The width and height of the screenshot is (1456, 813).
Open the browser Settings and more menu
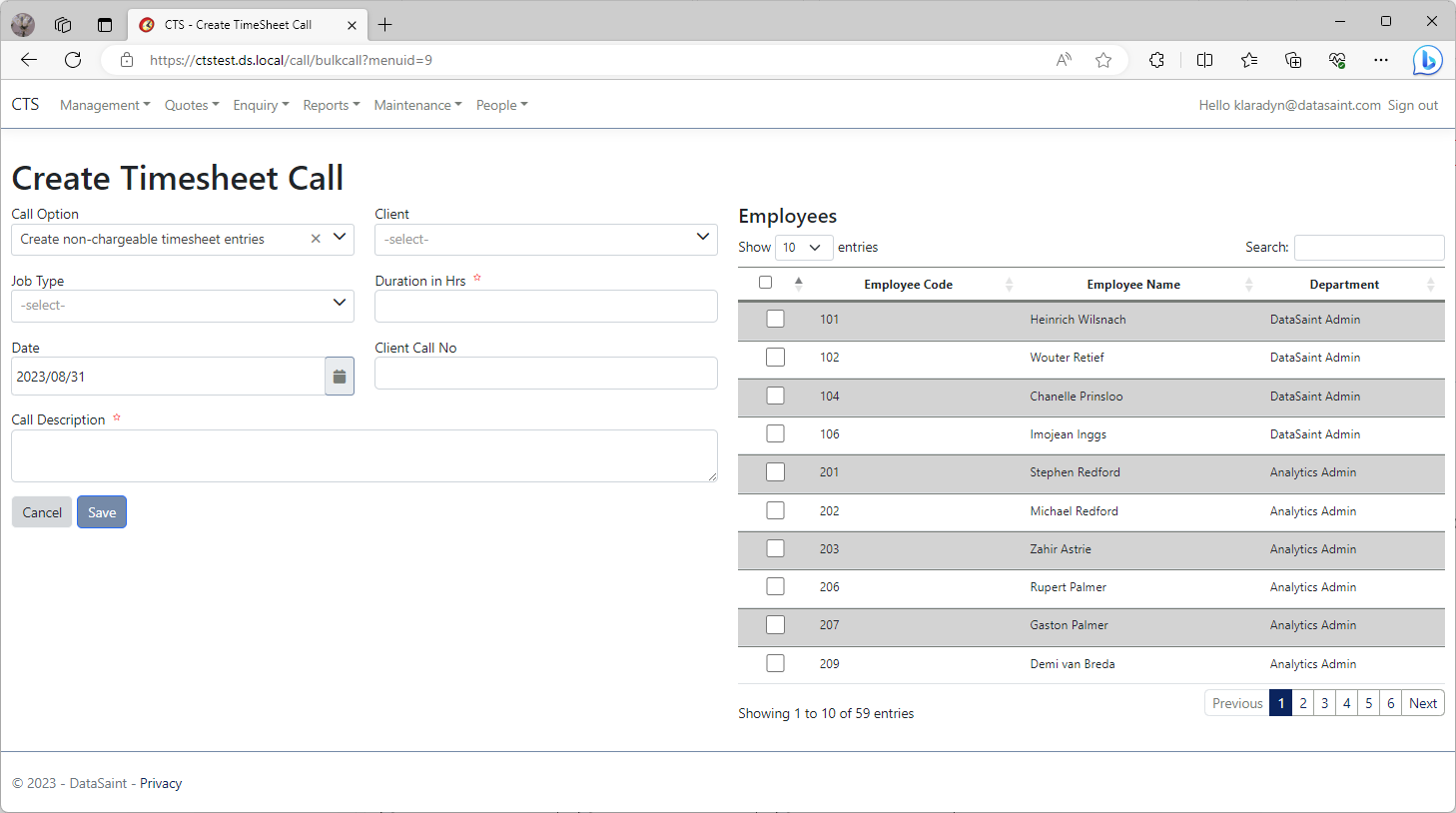click(x=1381, y=60)
